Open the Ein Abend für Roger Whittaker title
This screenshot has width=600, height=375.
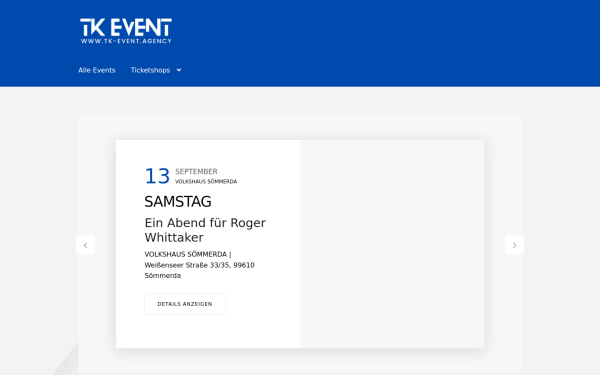pyautogui.click(x=205, y=230)
